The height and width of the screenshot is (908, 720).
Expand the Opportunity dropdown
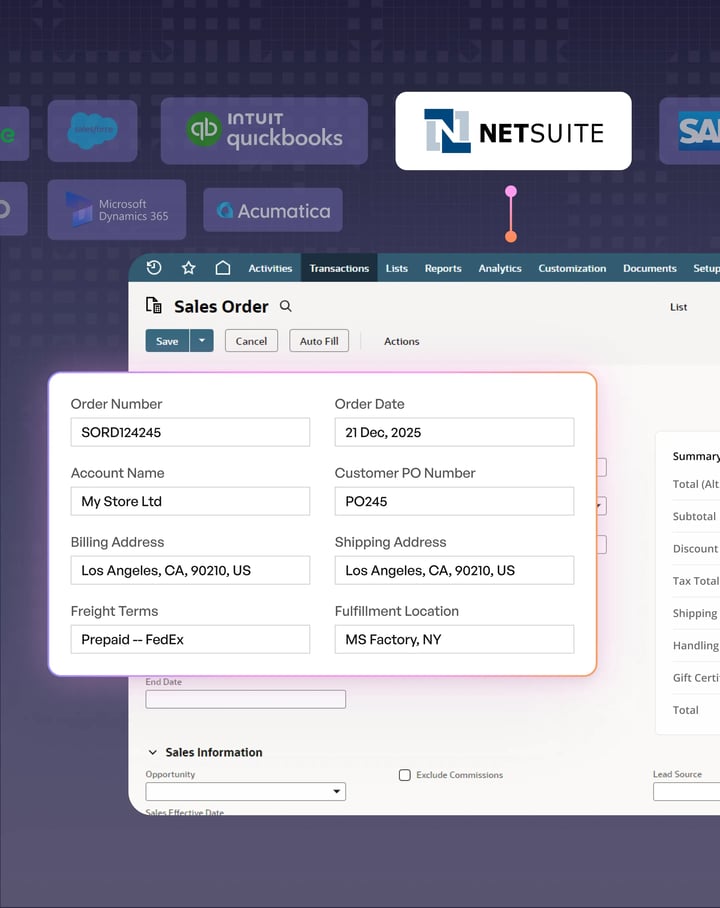click(336, 792)
